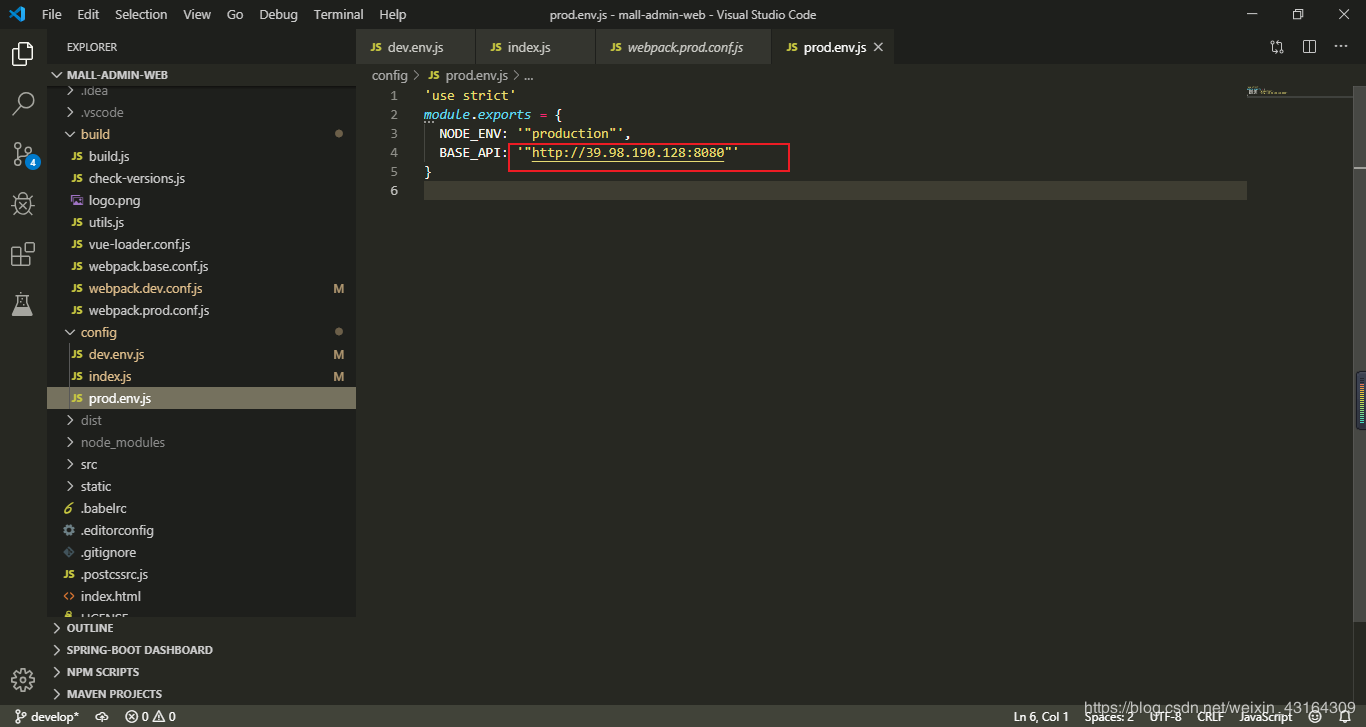Open the Manage gear icon
Image resolution: width=1366 pixels, height=727 pixels.
[x=23, y=680]
